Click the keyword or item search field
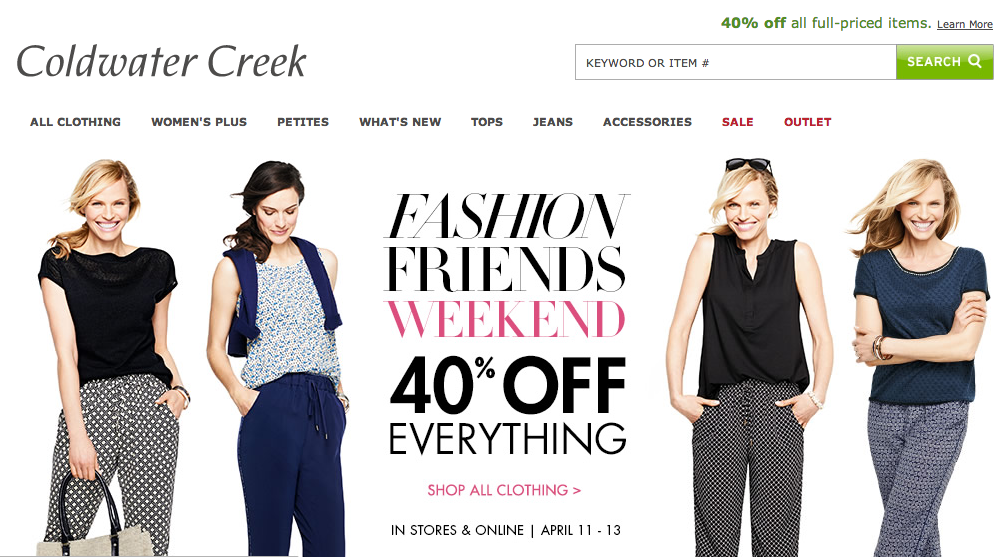Screen dimensions: 1006x557 tap(736, 62)
